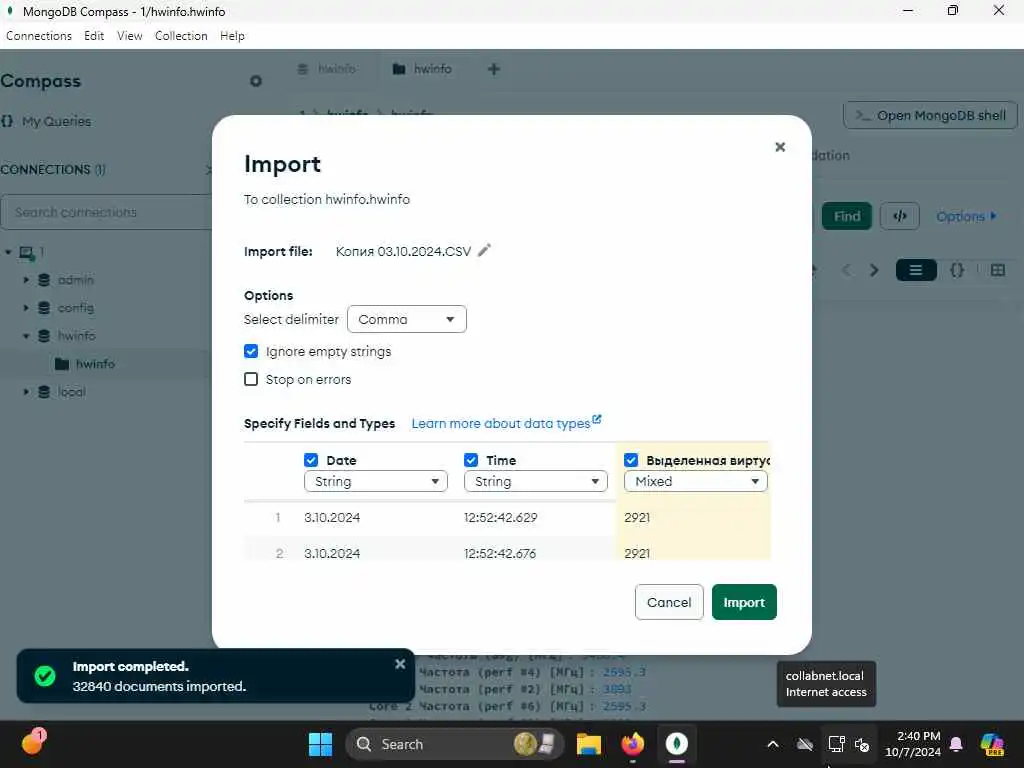
Task: Click the Search connections field
Action: tap(106, 212)
